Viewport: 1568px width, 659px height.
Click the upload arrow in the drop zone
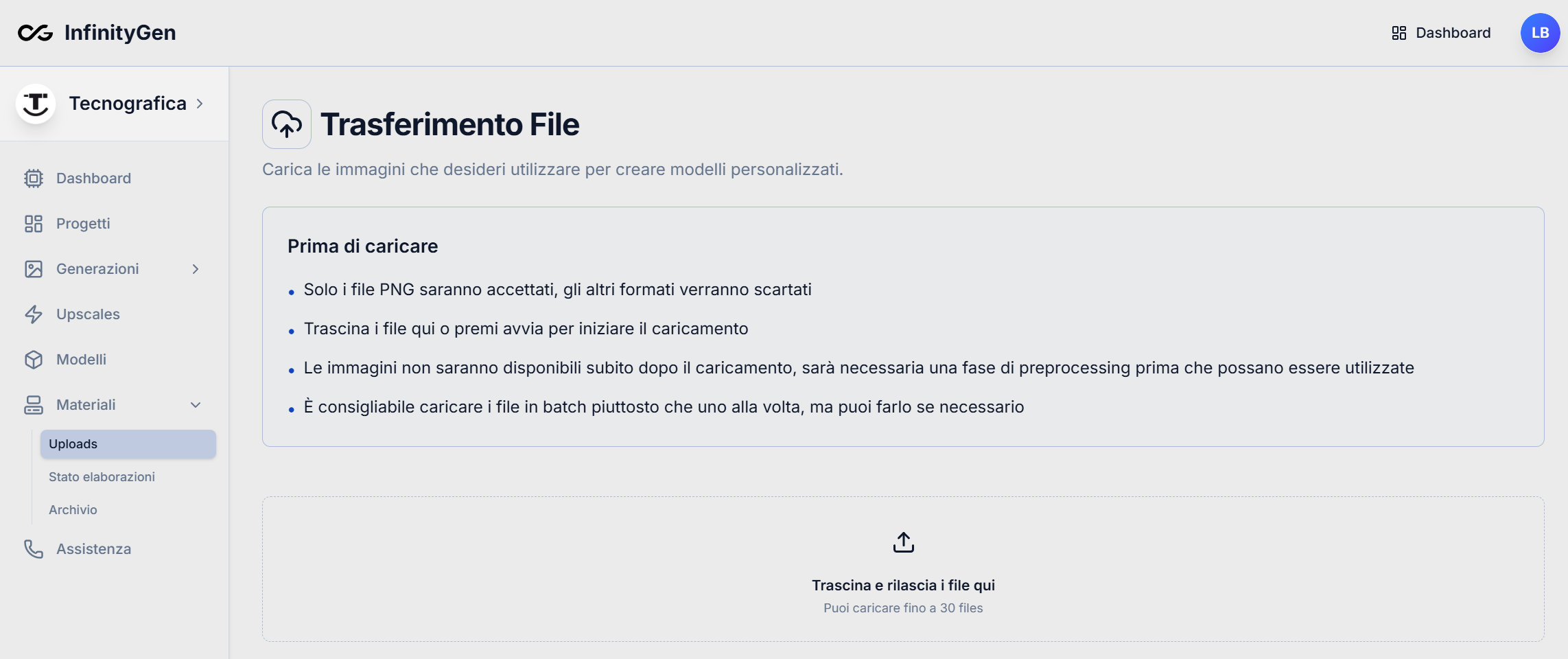click(x=903, y=542)
